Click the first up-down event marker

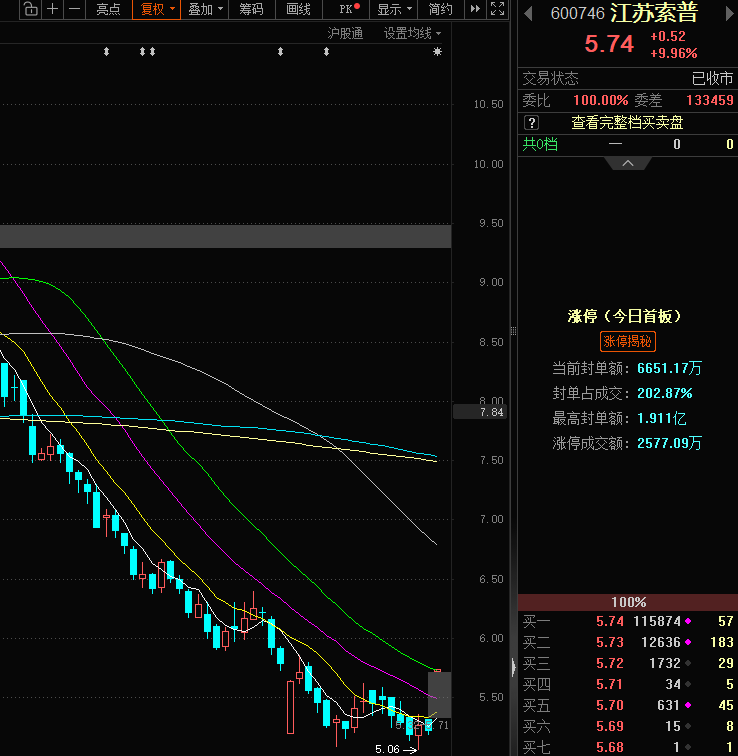pyautogui.click(x=107, y=52)
